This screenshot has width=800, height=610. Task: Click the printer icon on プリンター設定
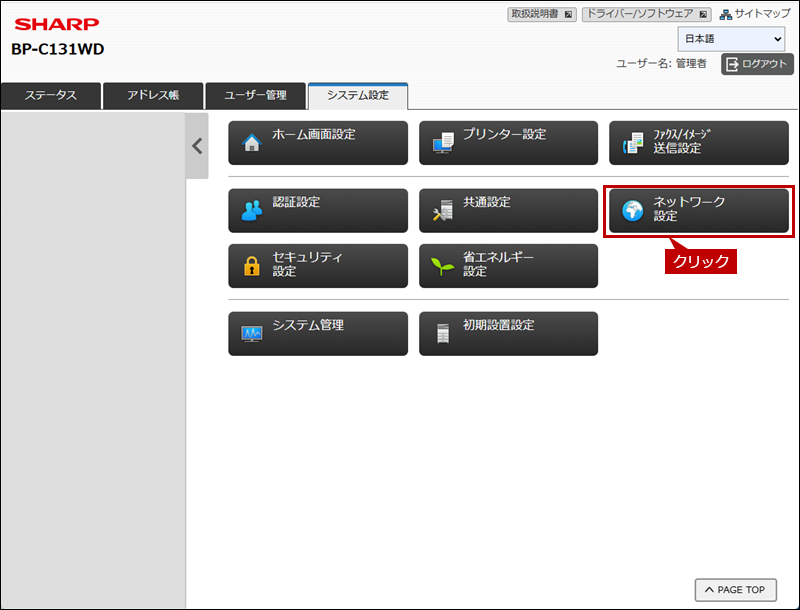(x=443, y=143)
